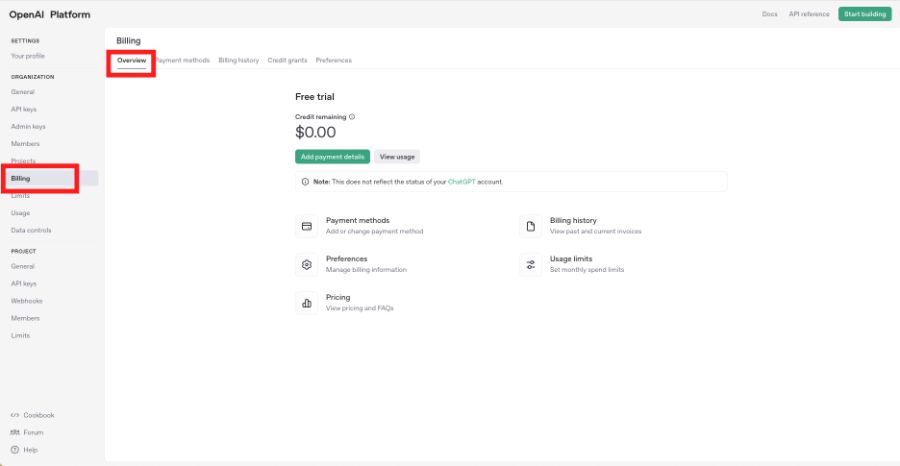Click the Free trial heading

click(315, 97)
